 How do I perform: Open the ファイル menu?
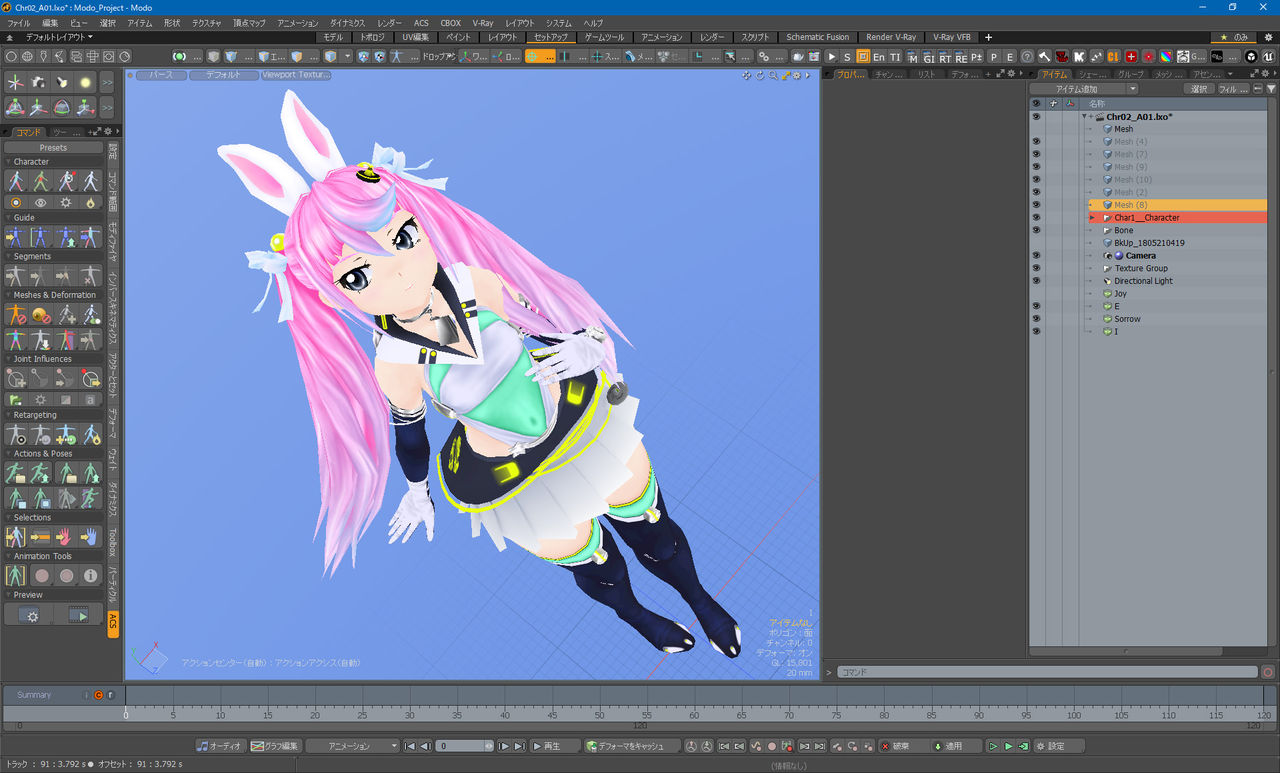point(18,22)
